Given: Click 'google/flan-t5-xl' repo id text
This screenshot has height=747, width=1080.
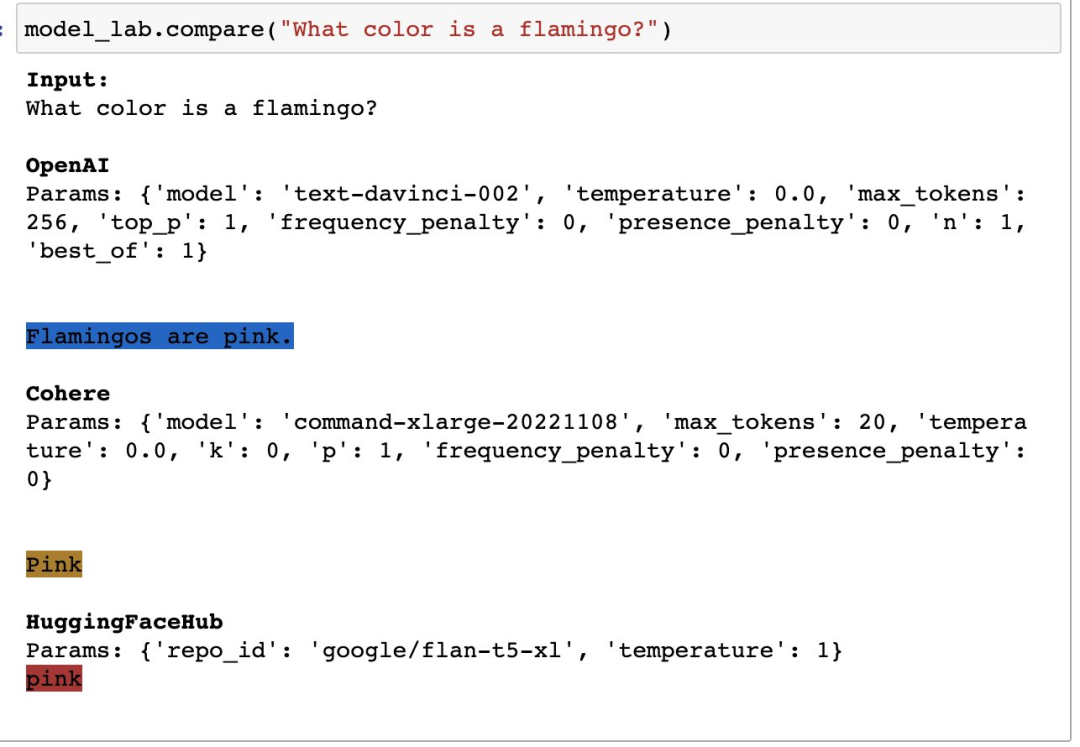Looking at the screenshot, I should (442, 650).
